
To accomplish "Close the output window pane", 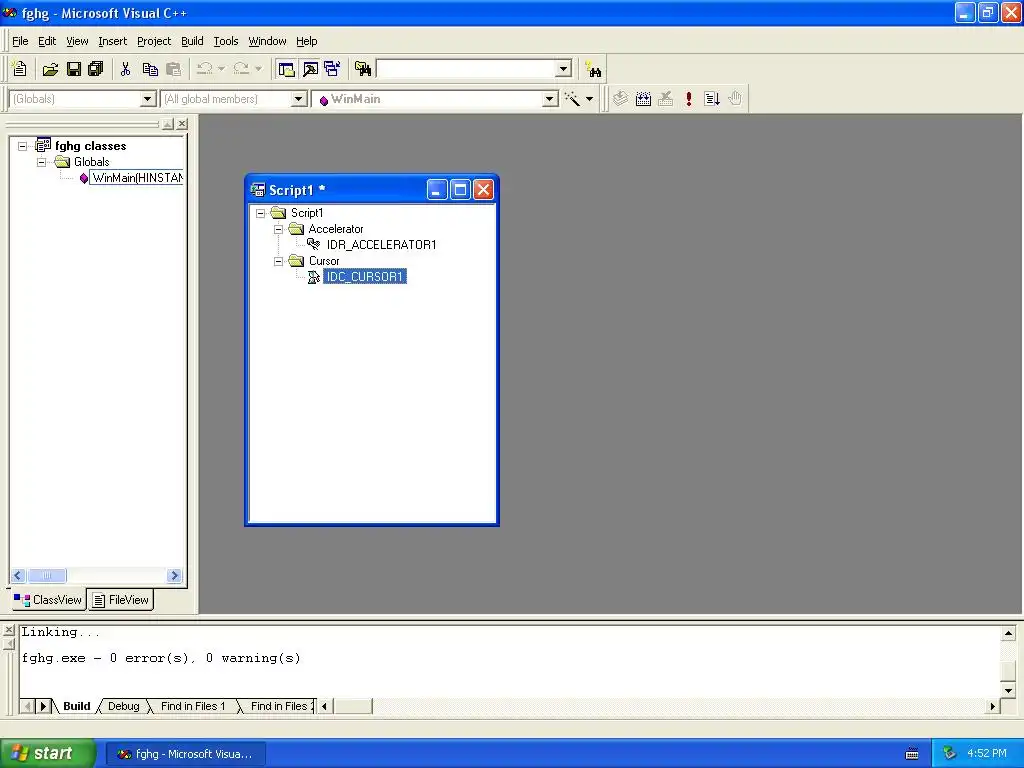I will tap(9, 630).
